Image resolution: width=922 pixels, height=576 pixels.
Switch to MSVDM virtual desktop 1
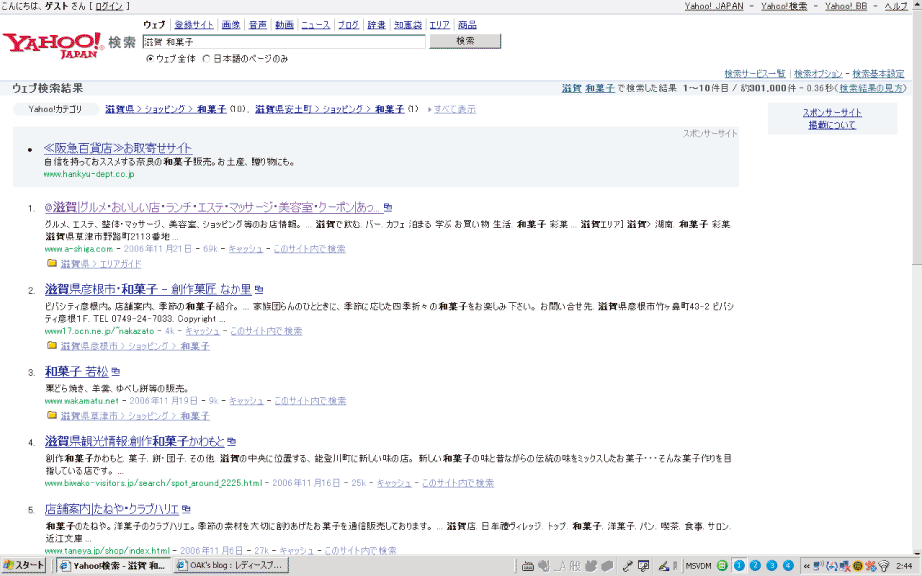tap(739, 566)
